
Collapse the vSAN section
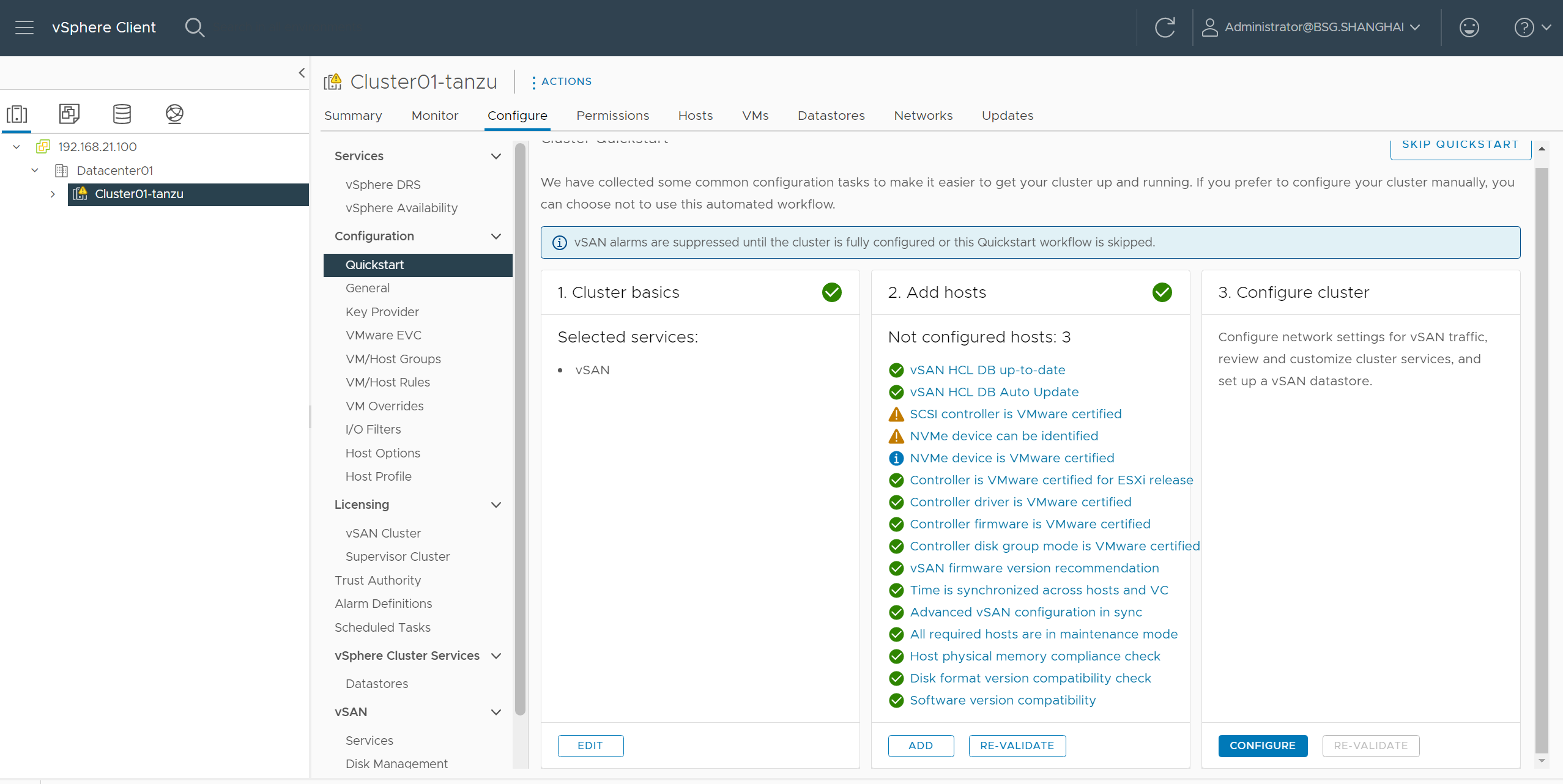[x=496, y=712]
